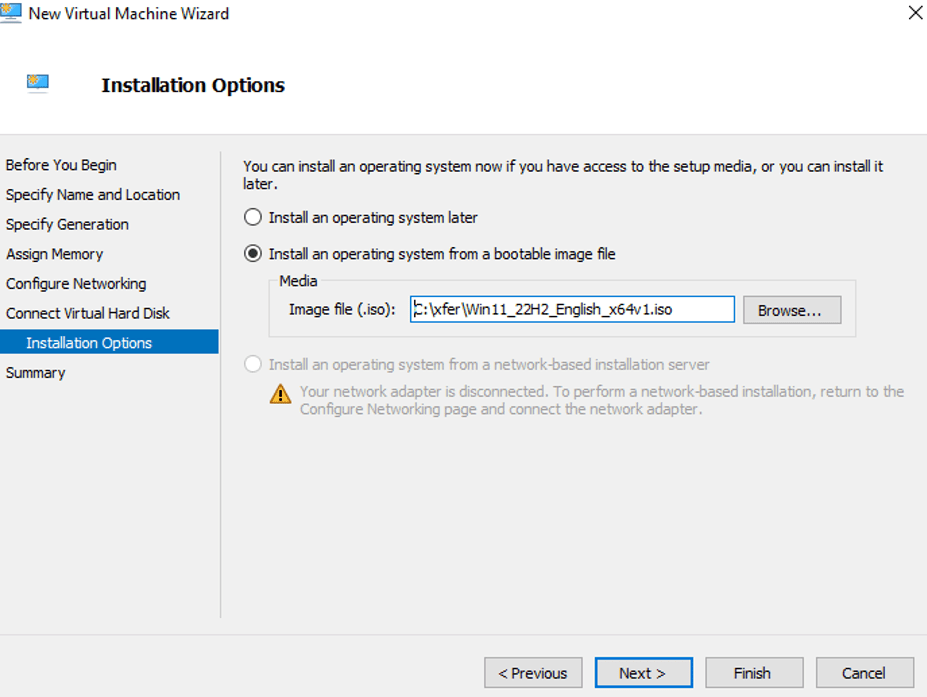This screenshot has height=697, width=927.
Task: Browse for an ISO image file
Action: (789, 310)
